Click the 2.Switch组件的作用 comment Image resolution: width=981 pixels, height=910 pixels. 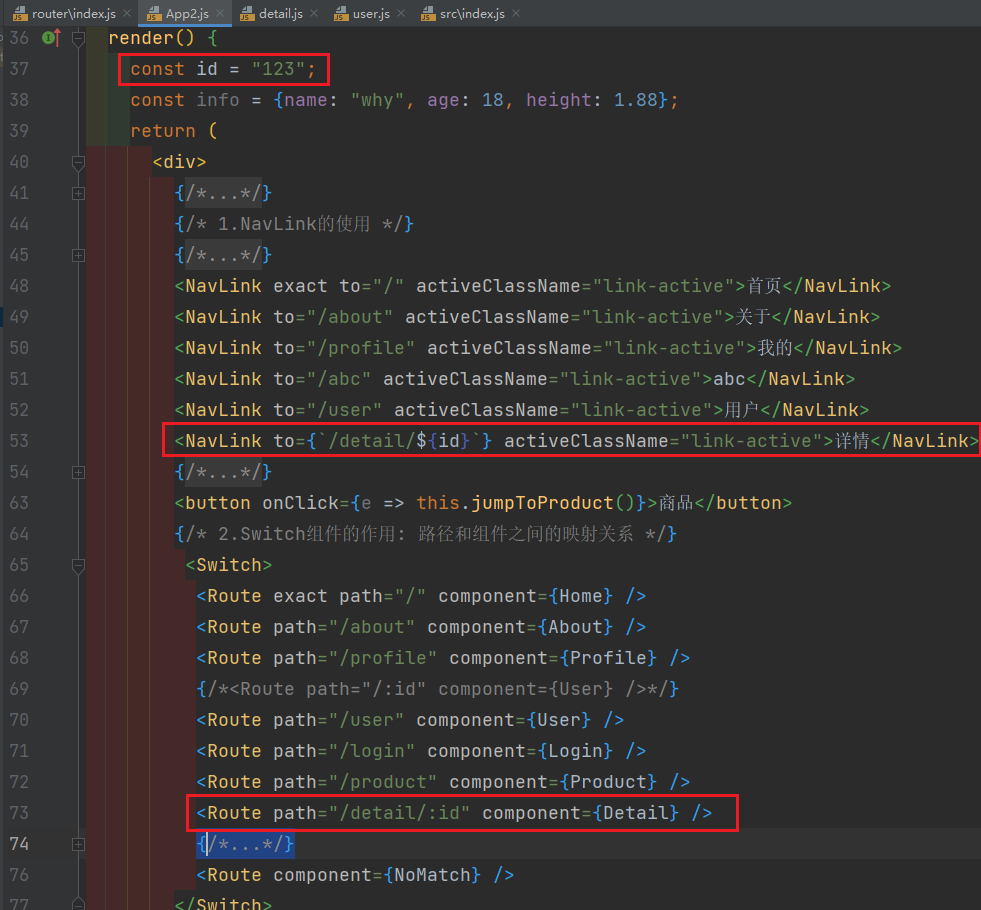[x=425, y=534]
